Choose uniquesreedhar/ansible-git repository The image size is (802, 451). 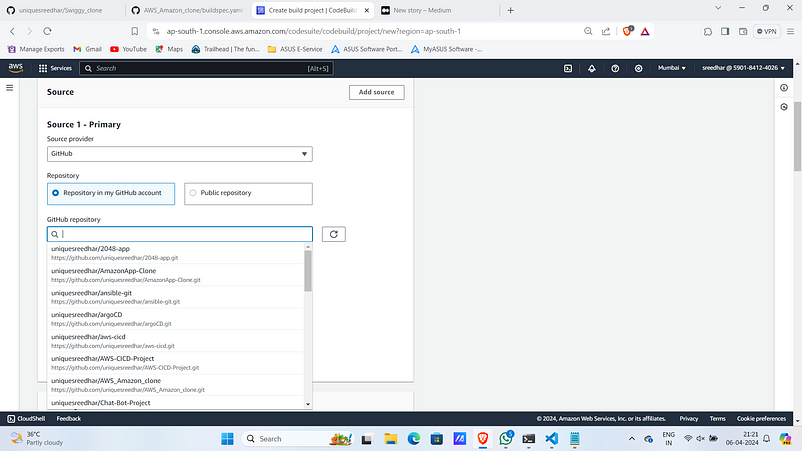click(175, 297)
